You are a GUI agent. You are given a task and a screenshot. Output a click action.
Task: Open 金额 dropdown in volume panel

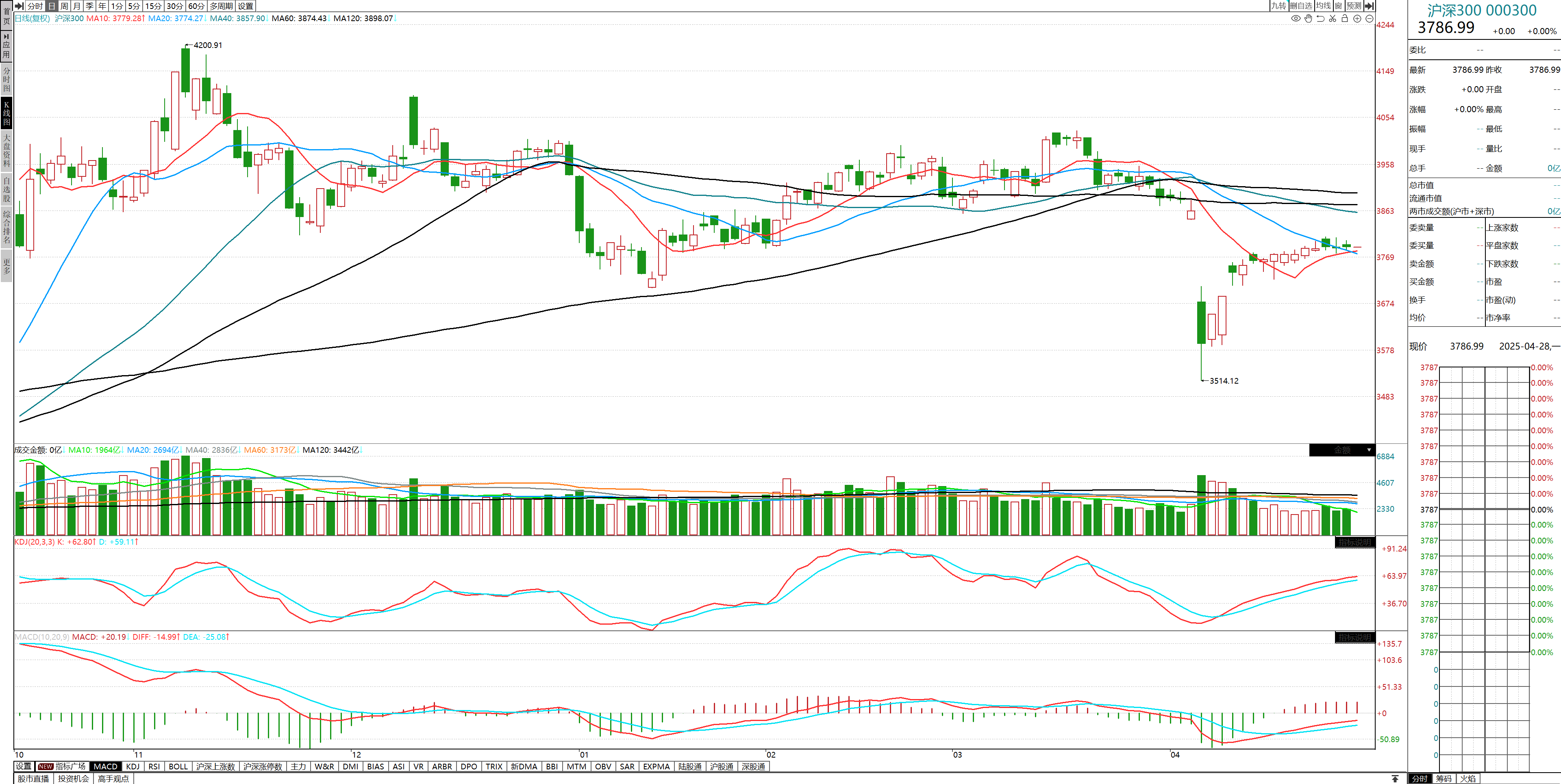pos(1341,450)
